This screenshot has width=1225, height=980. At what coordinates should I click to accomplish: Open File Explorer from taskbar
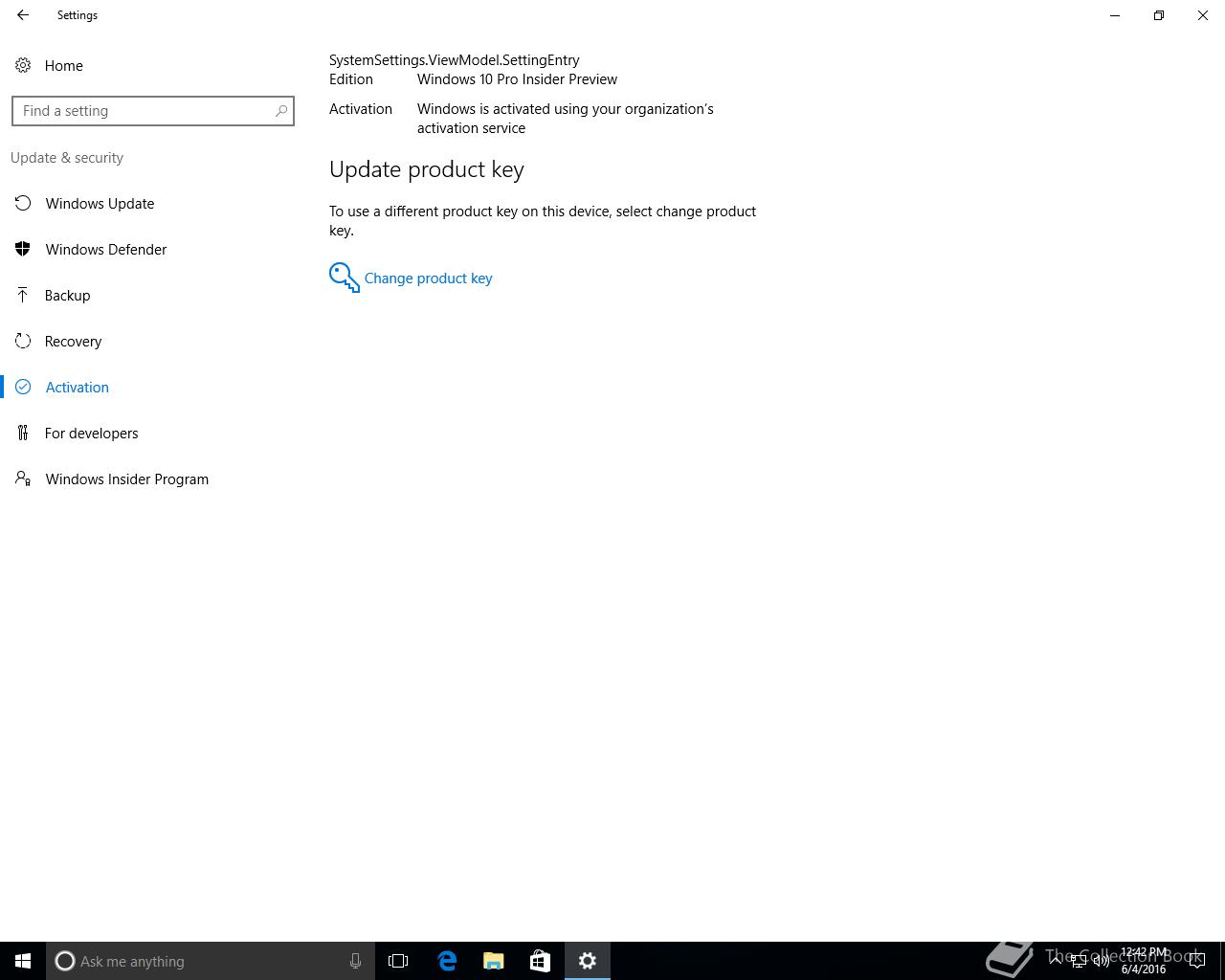coord(494,961)
